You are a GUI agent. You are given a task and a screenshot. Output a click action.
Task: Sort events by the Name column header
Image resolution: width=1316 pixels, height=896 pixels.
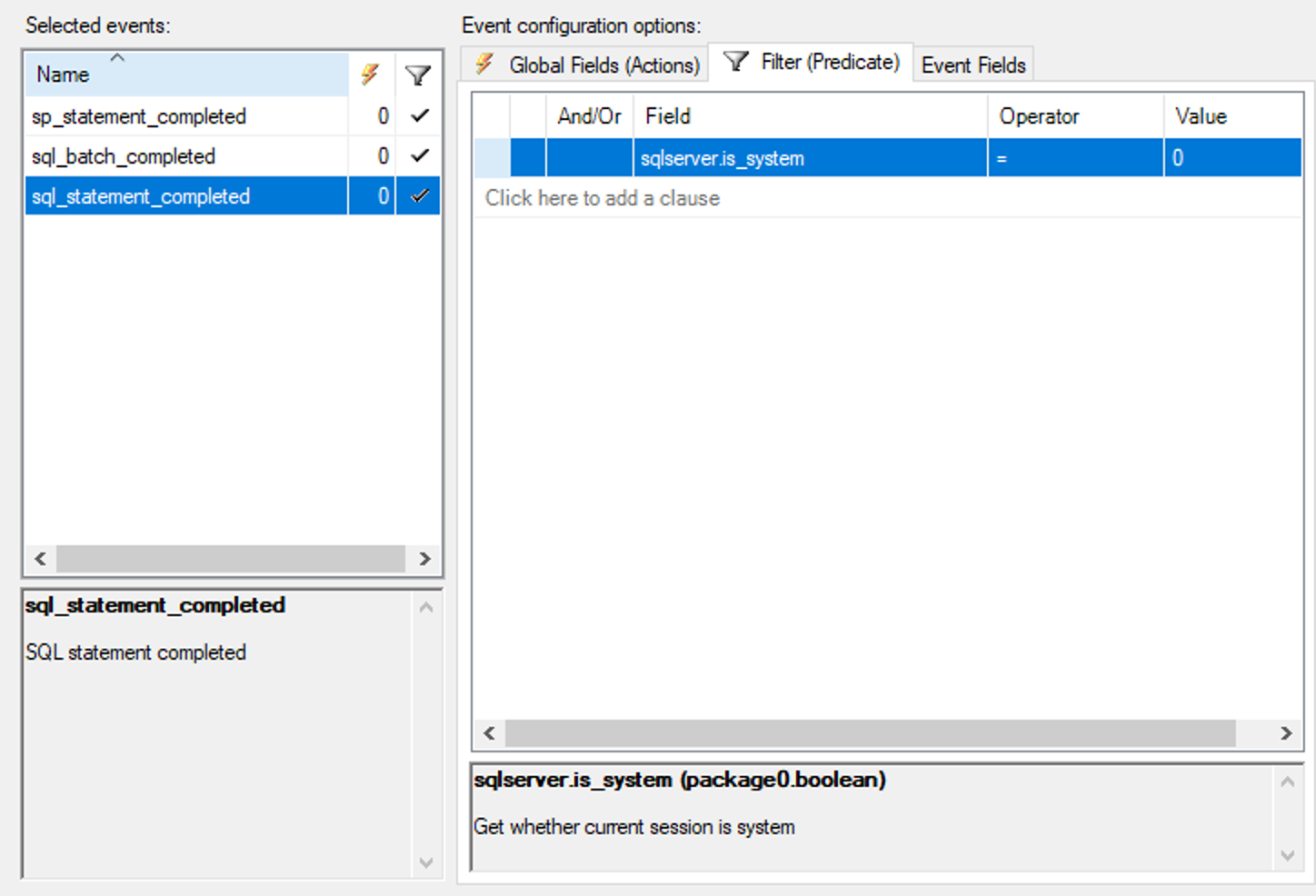point(186,75)
